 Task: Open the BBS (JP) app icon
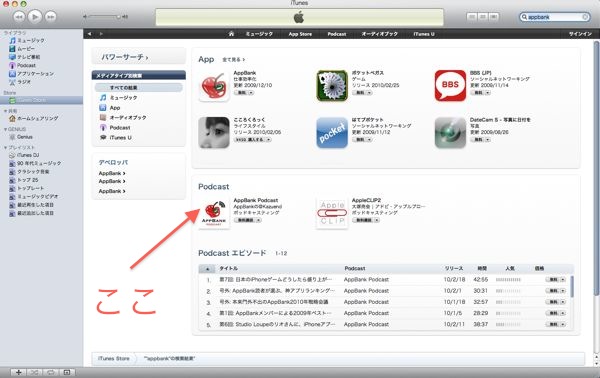pyautogui.click(x=450, y=86)
